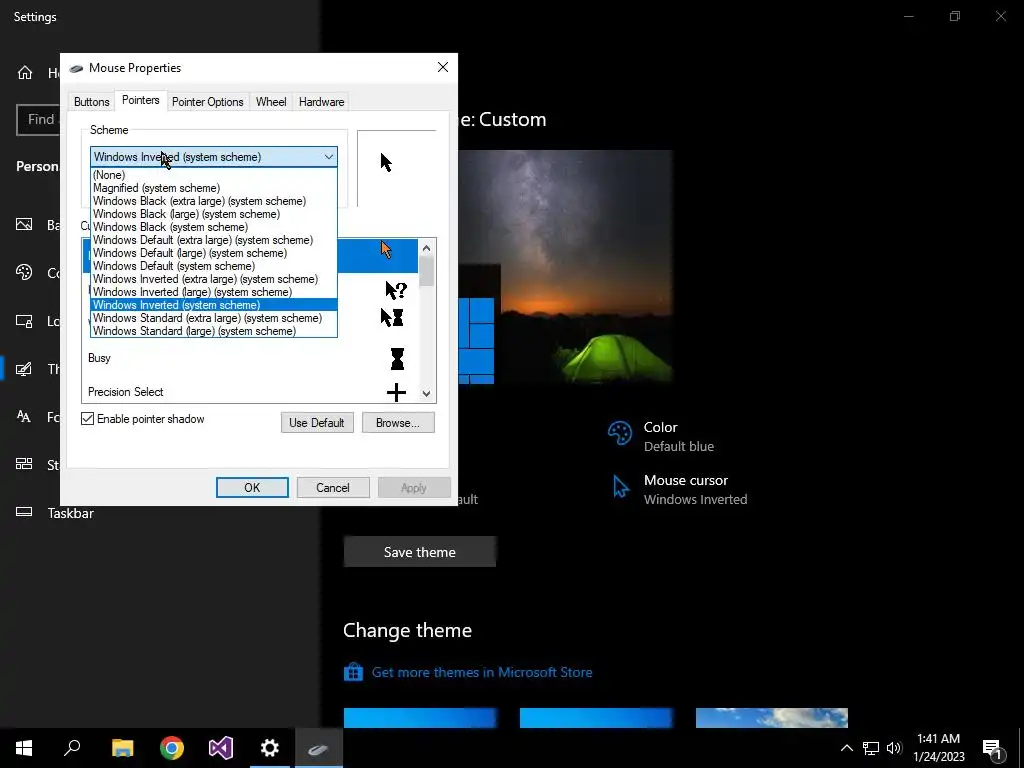Click the Find a setting search box

pos(38,120)
